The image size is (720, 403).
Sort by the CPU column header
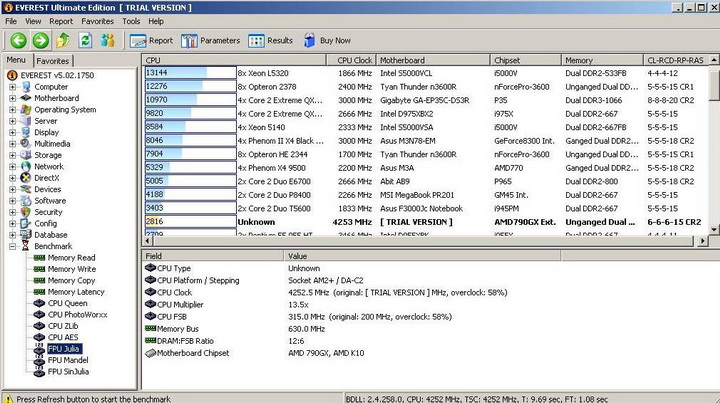[x=234, y=60]
